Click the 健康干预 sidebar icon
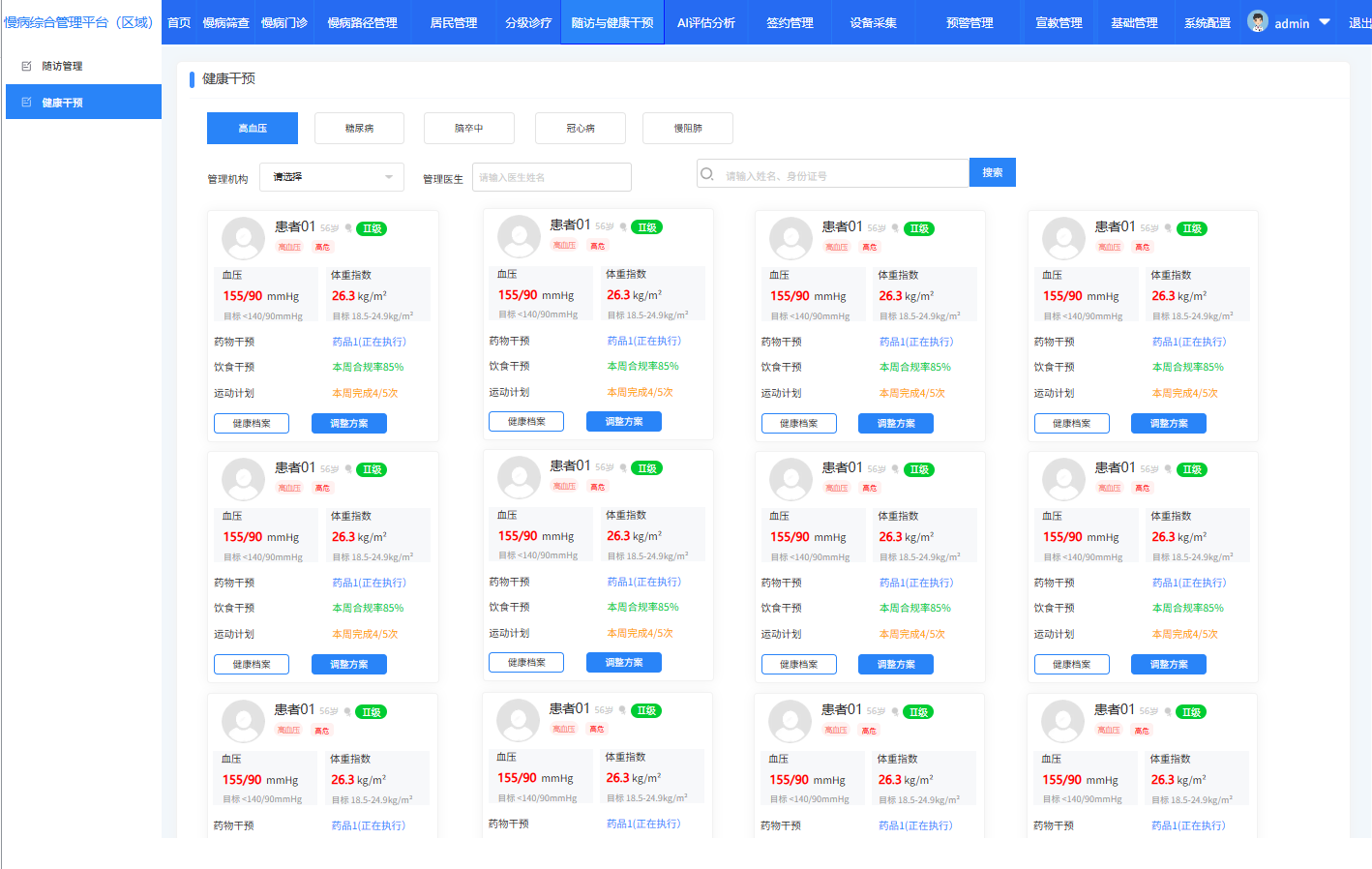Screen dimensions: 1372x869 26,102
